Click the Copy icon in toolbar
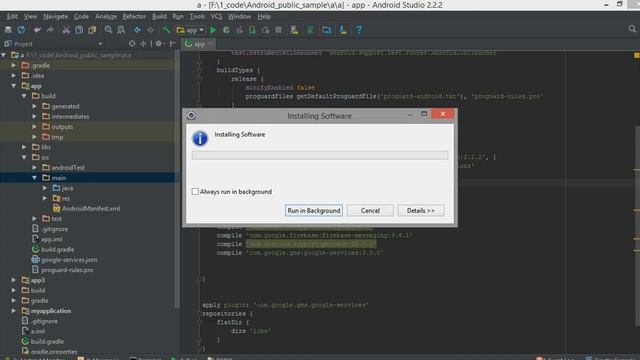This screenshot has width=640, height=360. tap(79, 30)
